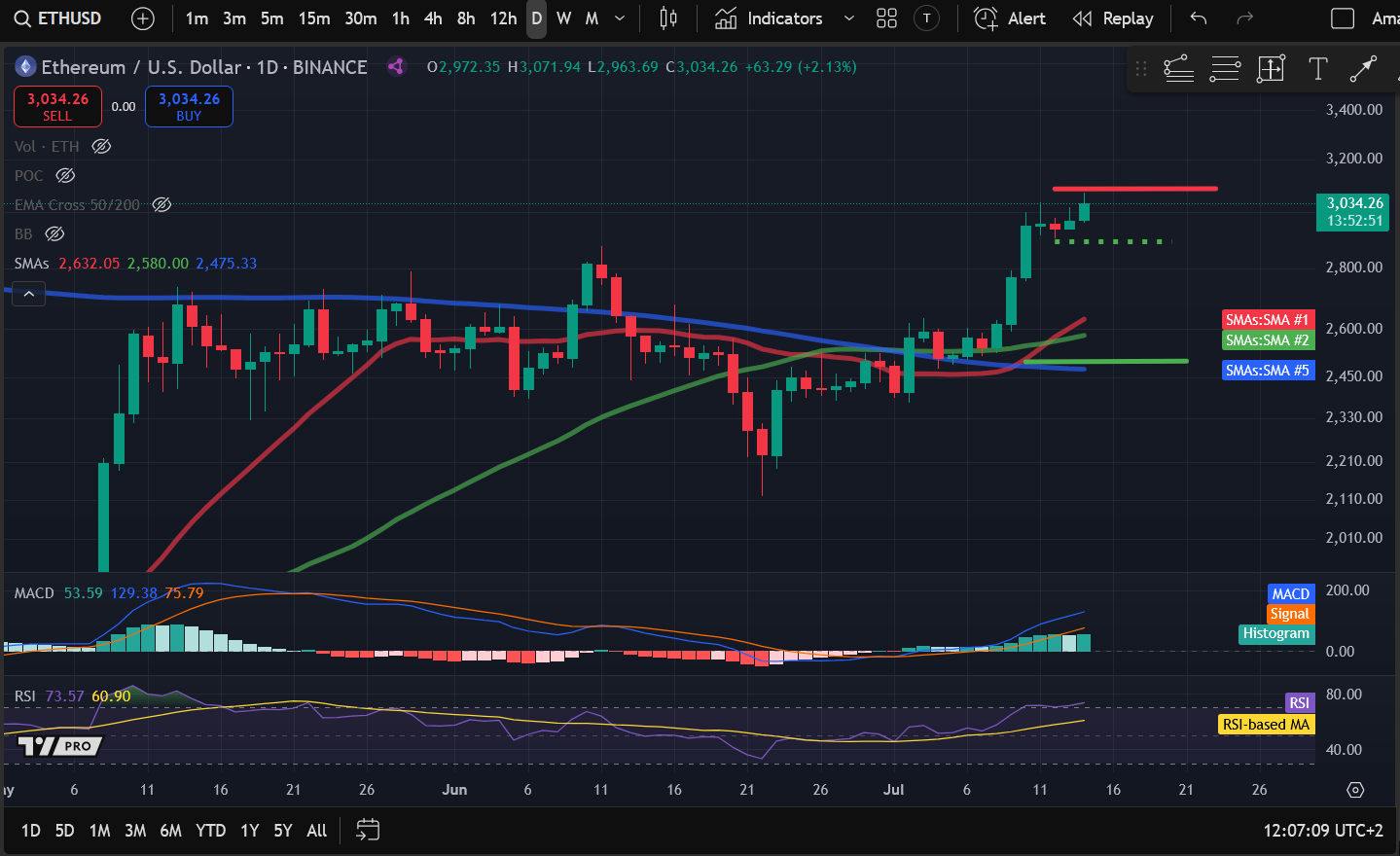Click the blue SMAs:SMA #5 label
This screenshot has height=856, width=1400.
coord(1268,371)
